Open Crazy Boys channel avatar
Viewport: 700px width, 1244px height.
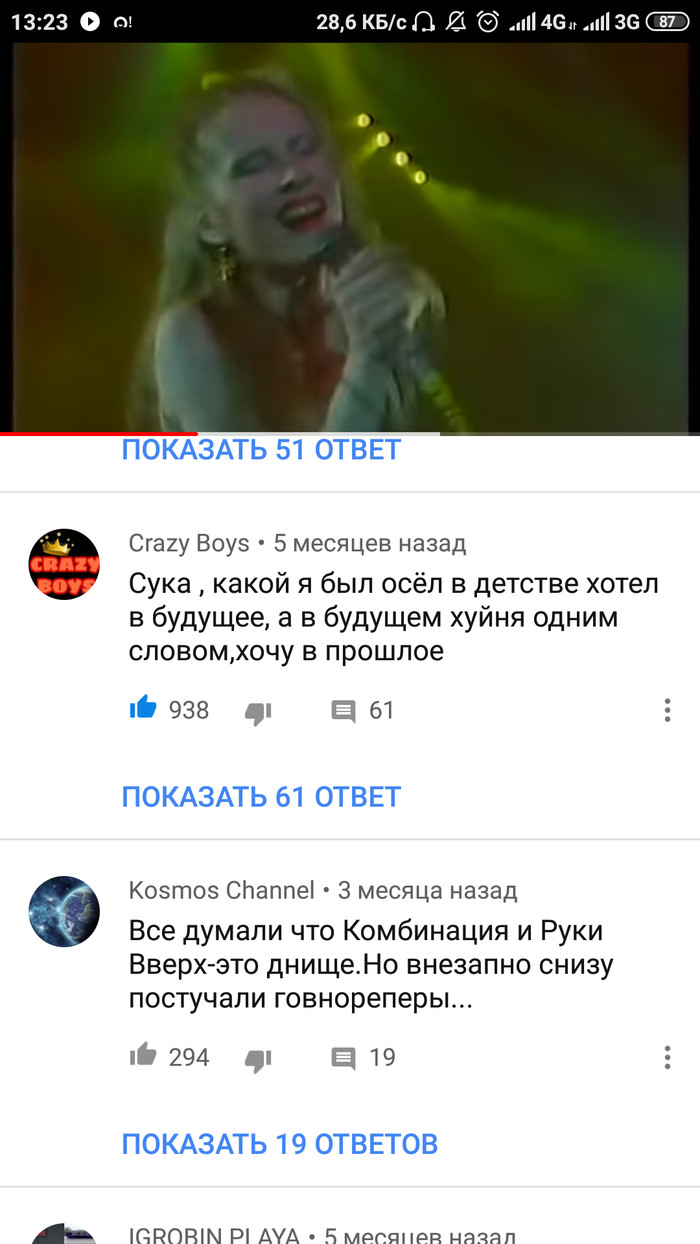(64, 564)
